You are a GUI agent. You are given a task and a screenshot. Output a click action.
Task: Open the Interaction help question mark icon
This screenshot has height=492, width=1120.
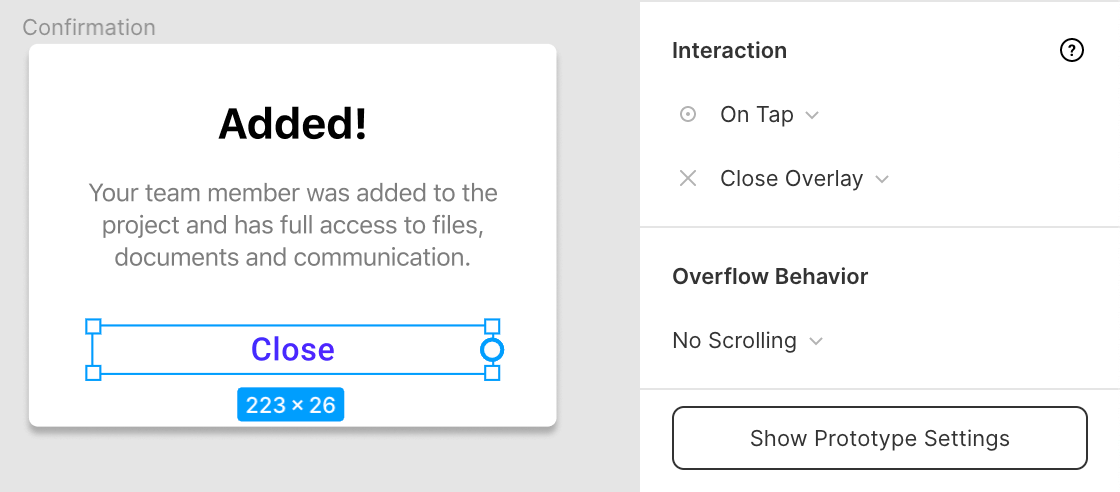[1071, 51]
